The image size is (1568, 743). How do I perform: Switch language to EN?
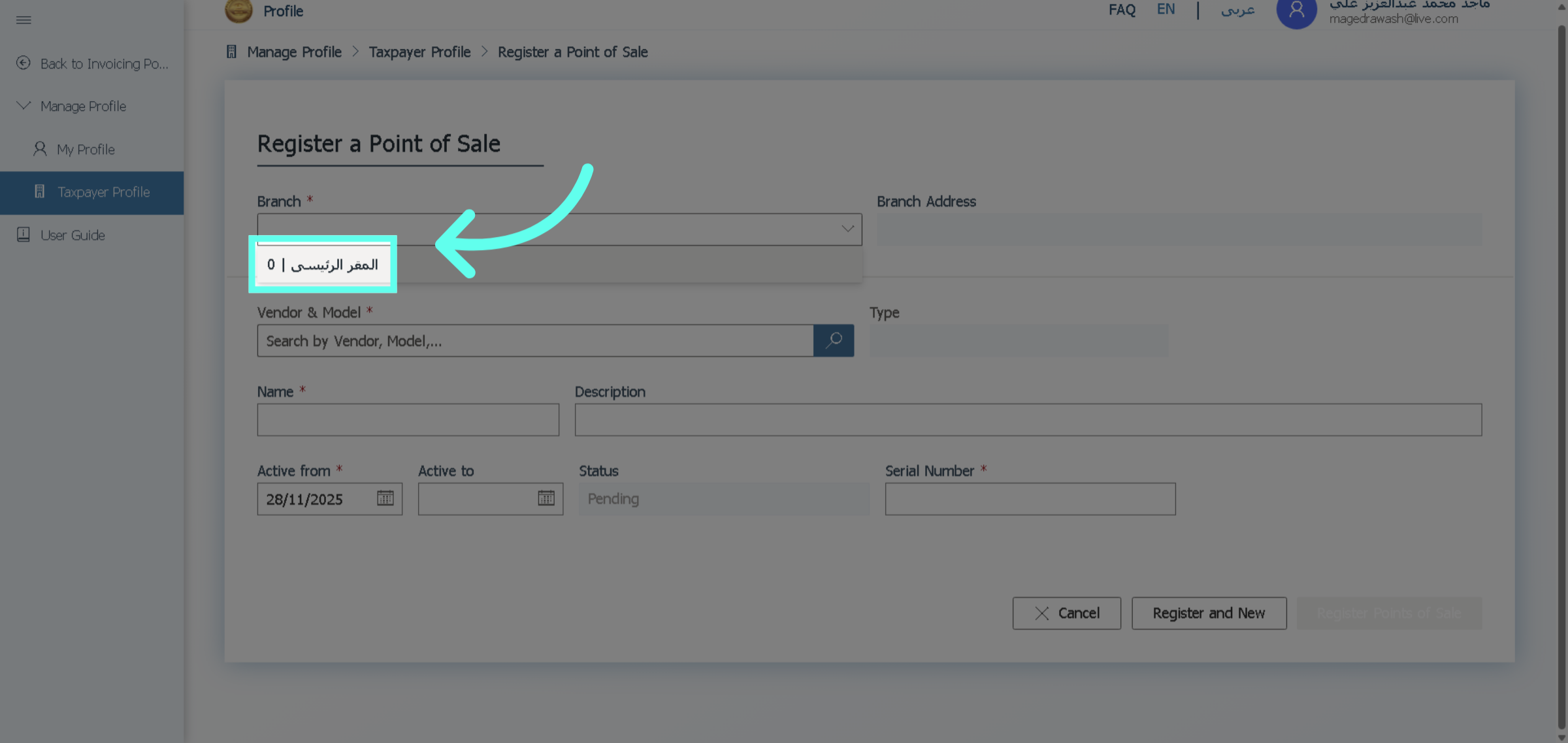[x=1166, y=10]
